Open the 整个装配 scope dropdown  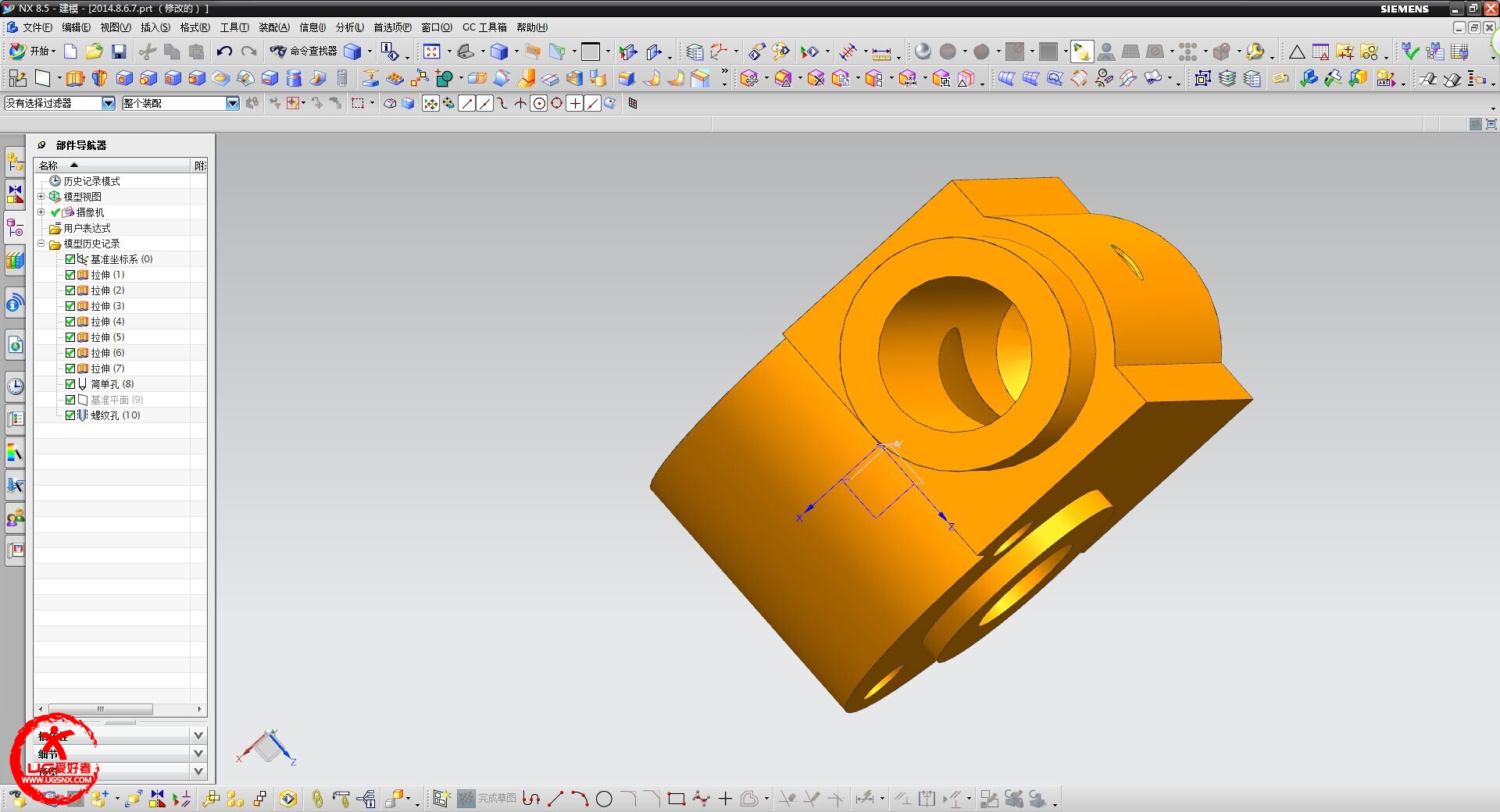click(232, 103)
